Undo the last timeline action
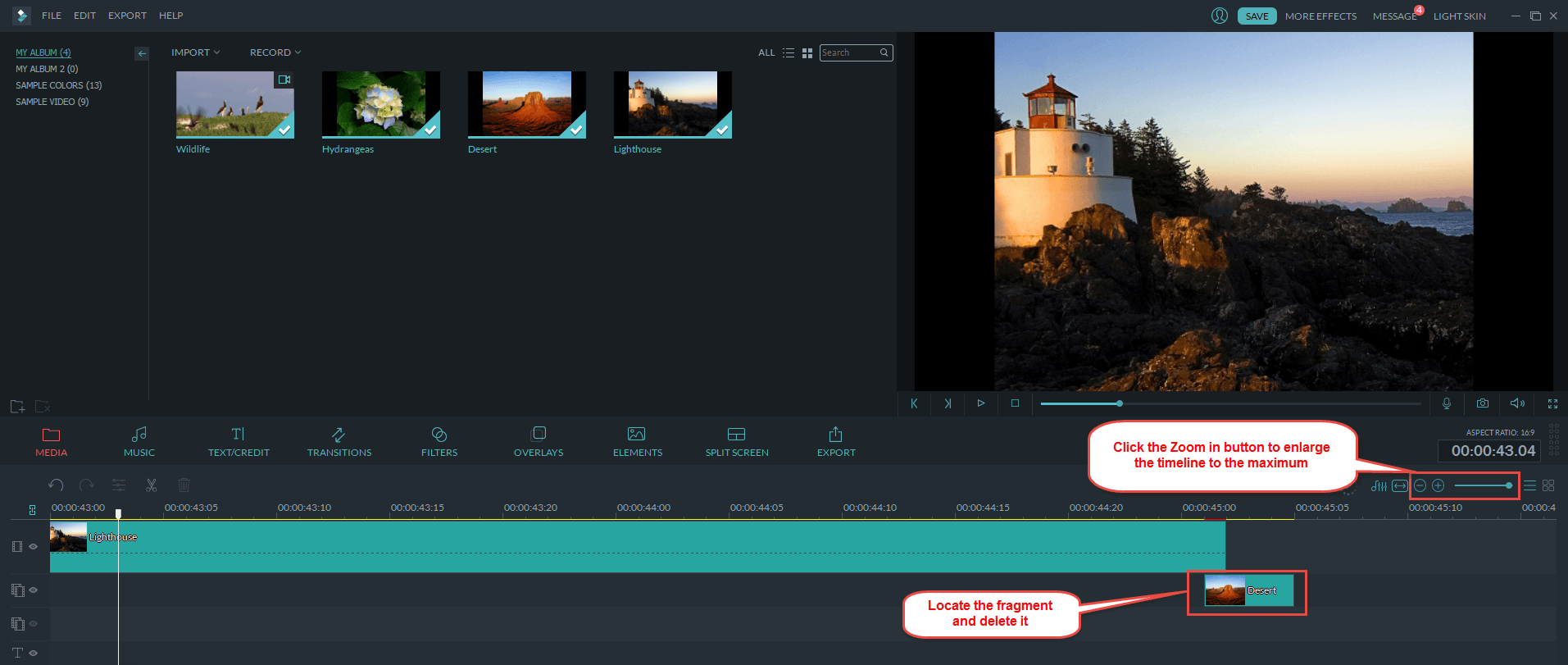This screenshot has height=665, width=1568. [56, 485]
